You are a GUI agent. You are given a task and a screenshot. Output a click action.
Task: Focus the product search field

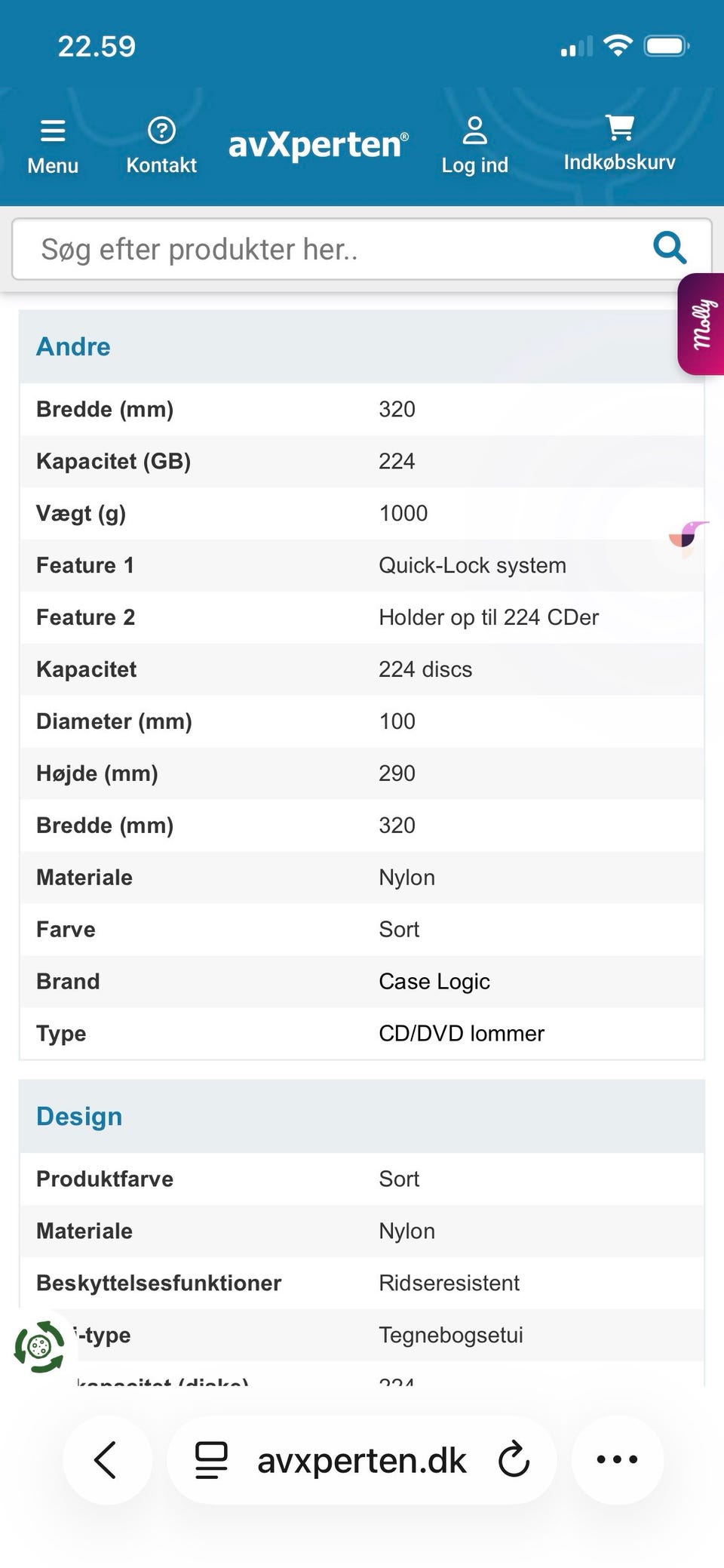tap(332, 249)
